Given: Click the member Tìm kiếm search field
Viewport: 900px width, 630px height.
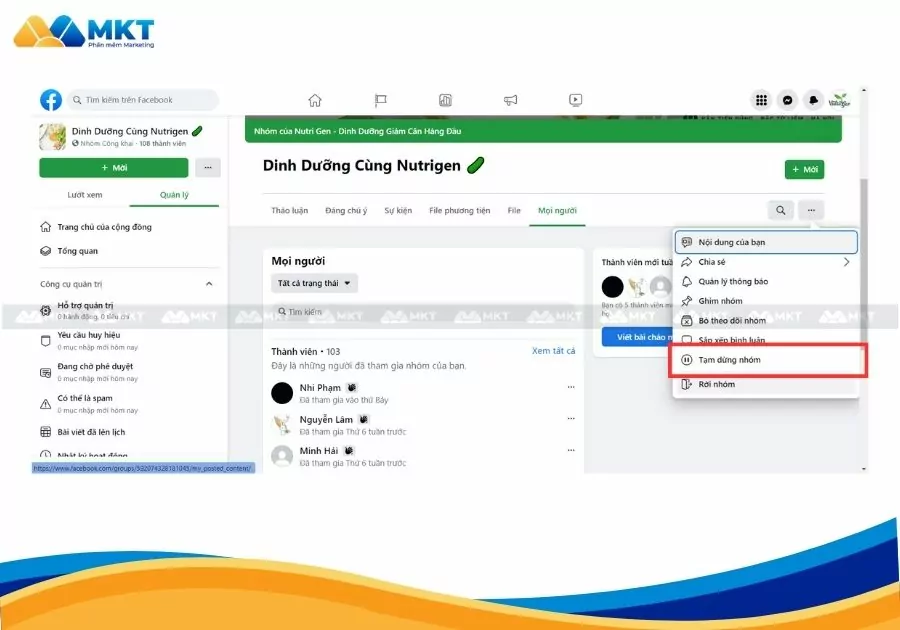Looking at the screenshot, I should coord(424,312).
